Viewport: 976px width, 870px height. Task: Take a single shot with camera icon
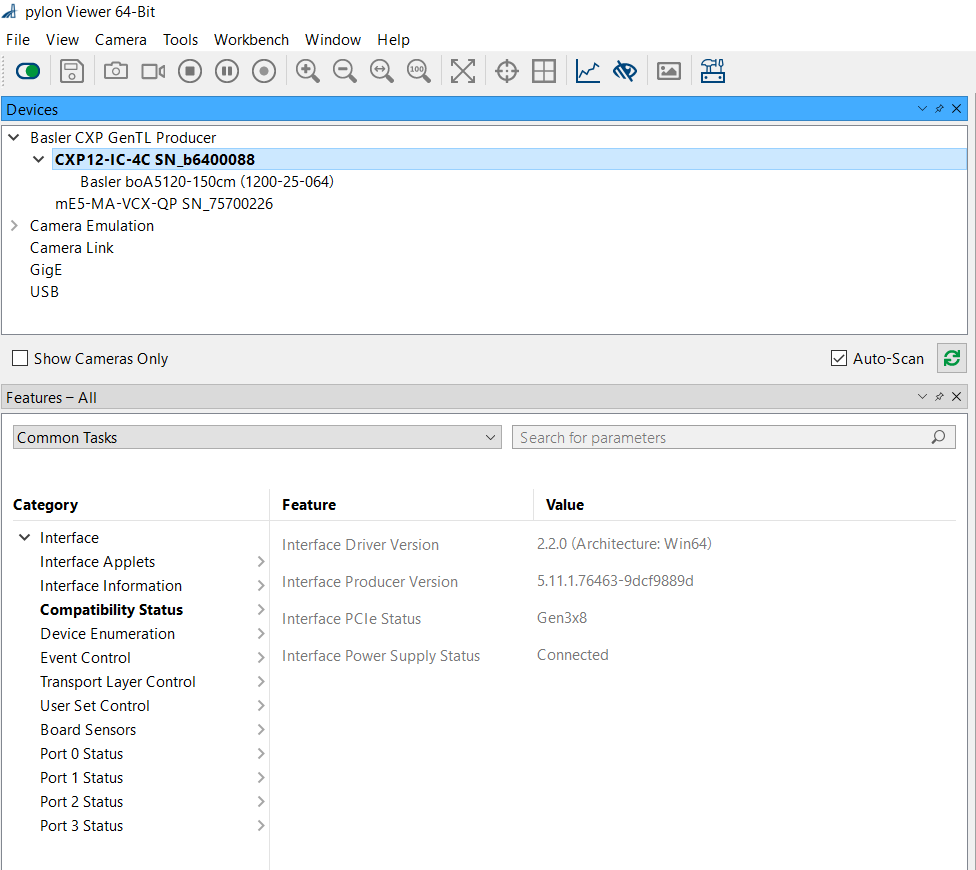tap(116, 71)
